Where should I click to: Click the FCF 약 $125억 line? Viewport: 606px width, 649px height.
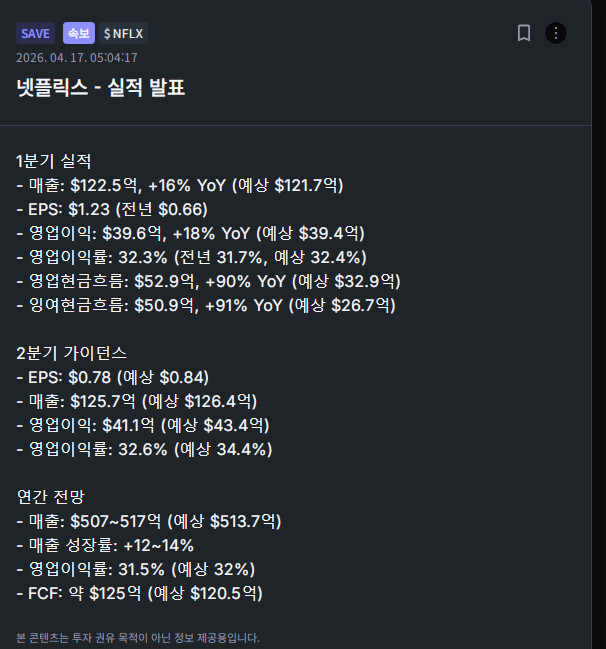coord(139,593)
